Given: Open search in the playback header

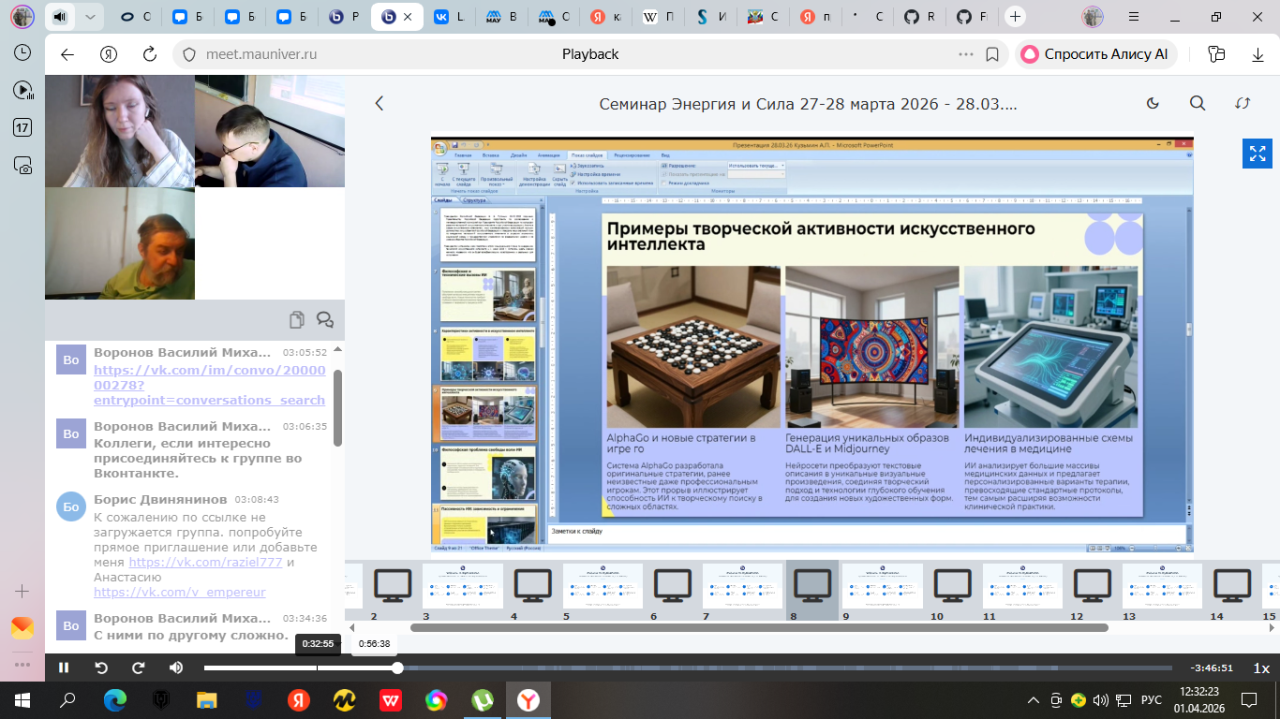Looking at the screenshot, I should tap(1197, 103).
